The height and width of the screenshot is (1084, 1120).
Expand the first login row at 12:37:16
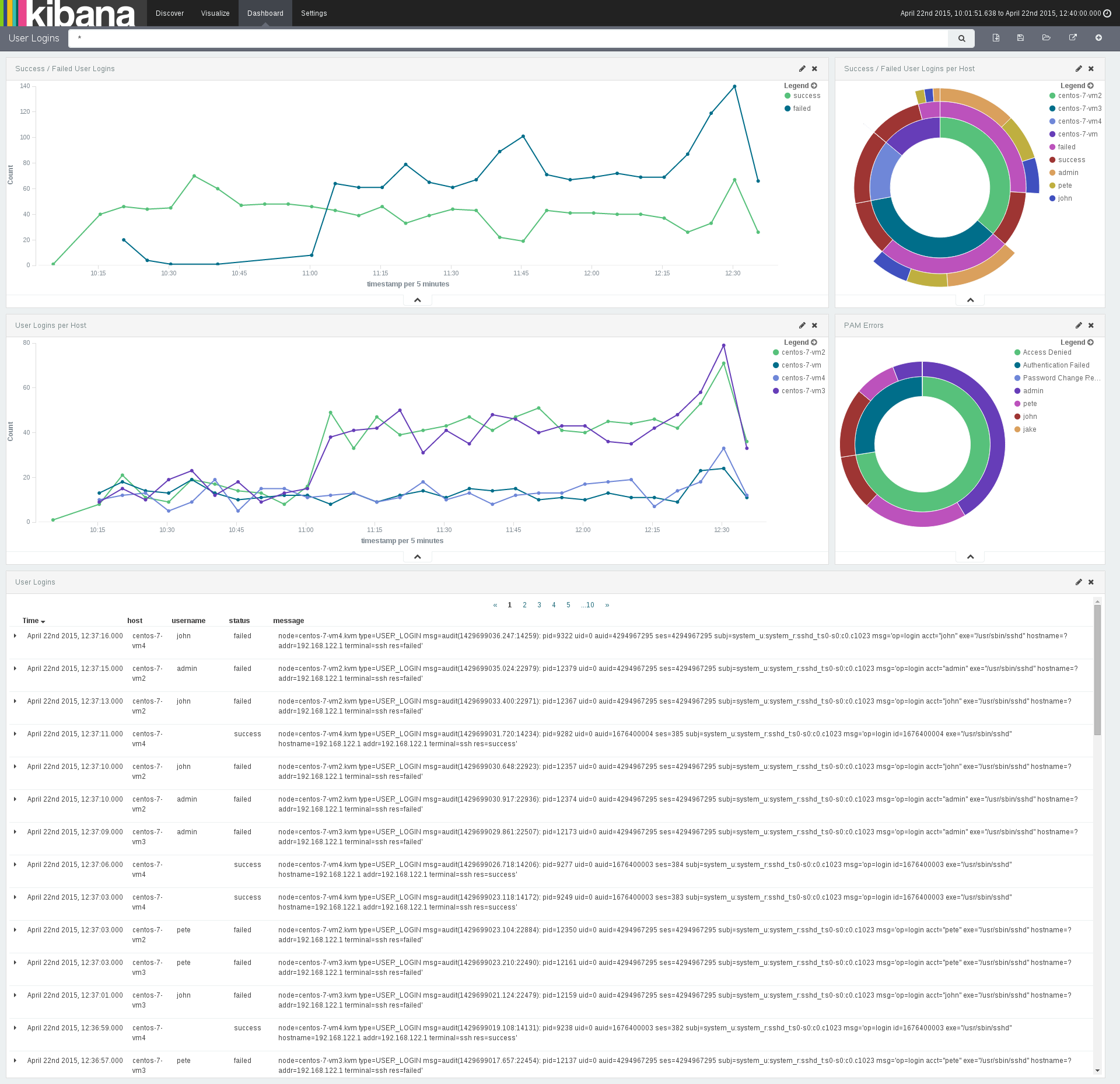[x=15, y=636]
